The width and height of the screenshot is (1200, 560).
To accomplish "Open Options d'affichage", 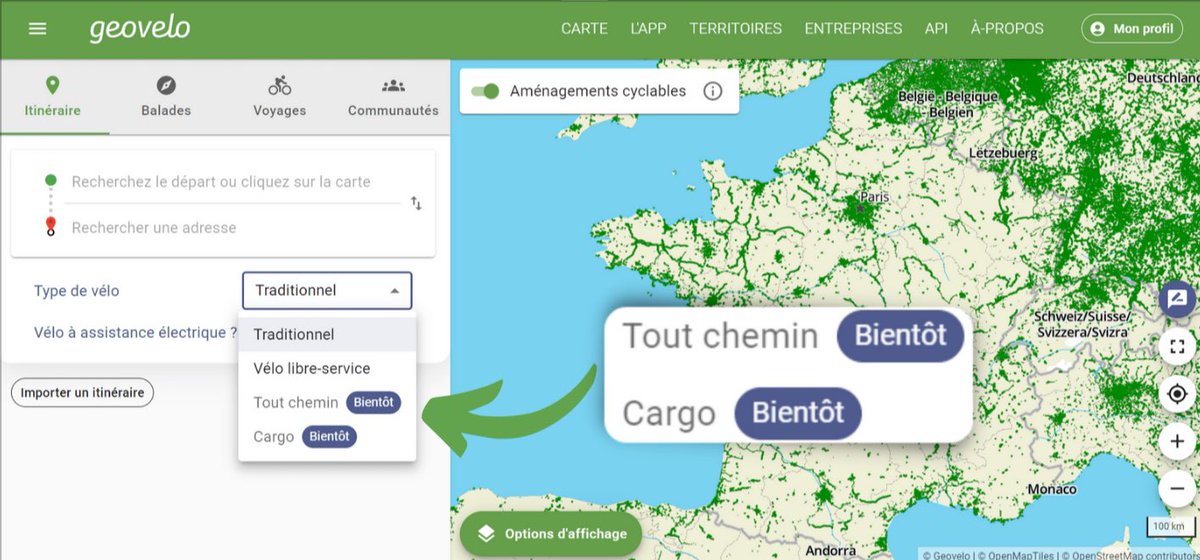I will (551, 533).
